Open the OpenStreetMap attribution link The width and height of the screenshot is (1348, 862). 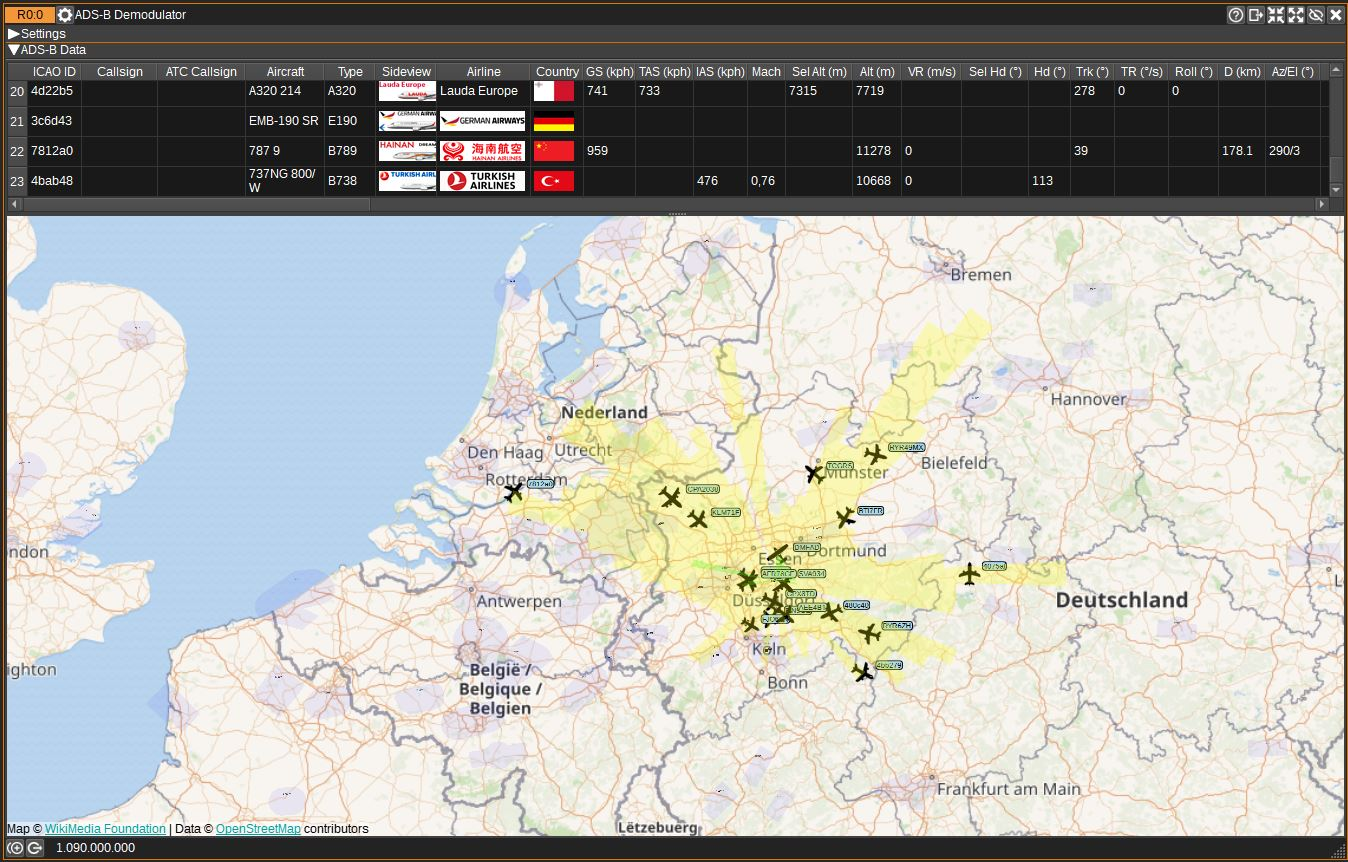point(258,829)
